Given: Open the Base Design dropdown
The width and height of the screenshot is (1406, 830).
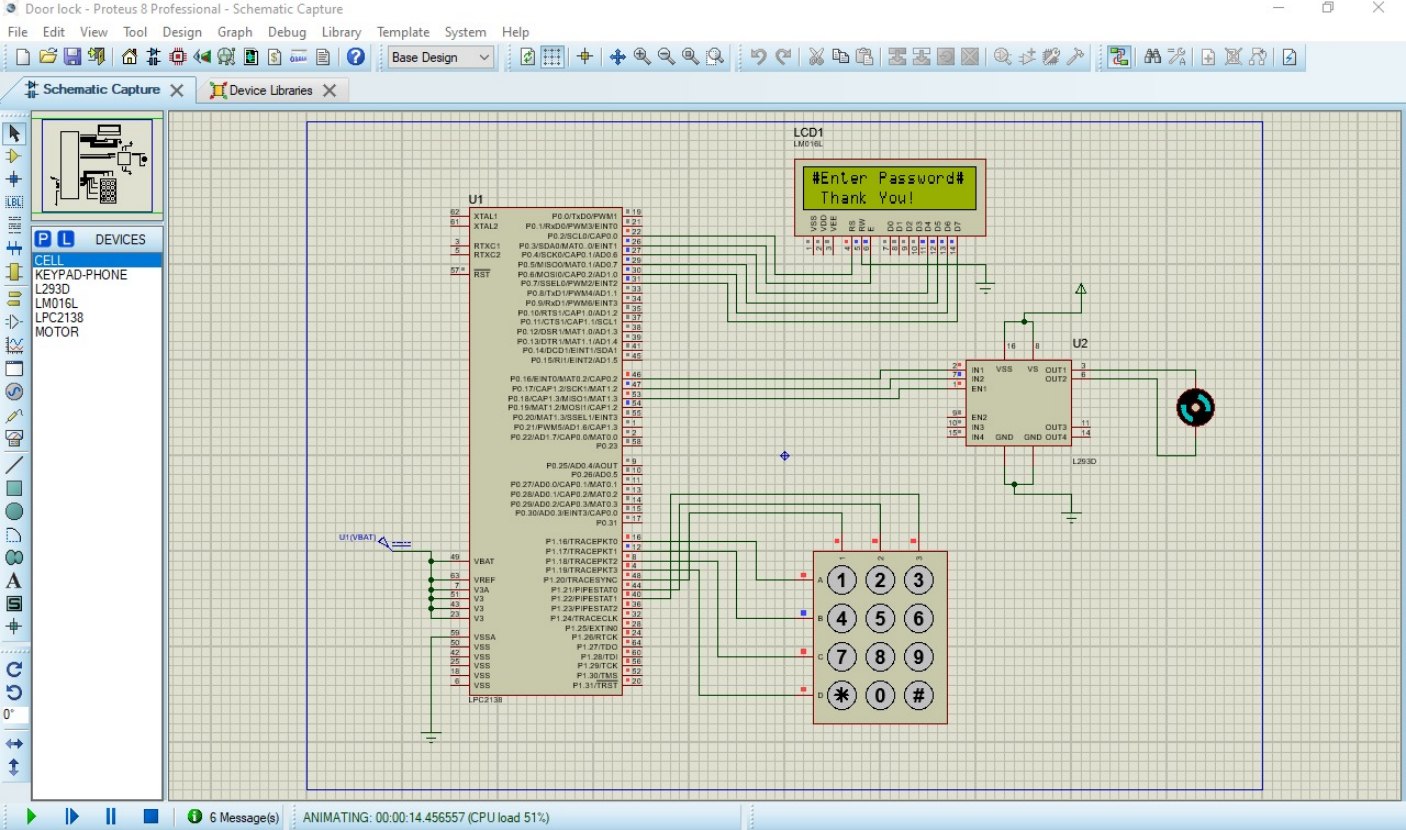Looking at the screenshot, I should tap(441, 57).
